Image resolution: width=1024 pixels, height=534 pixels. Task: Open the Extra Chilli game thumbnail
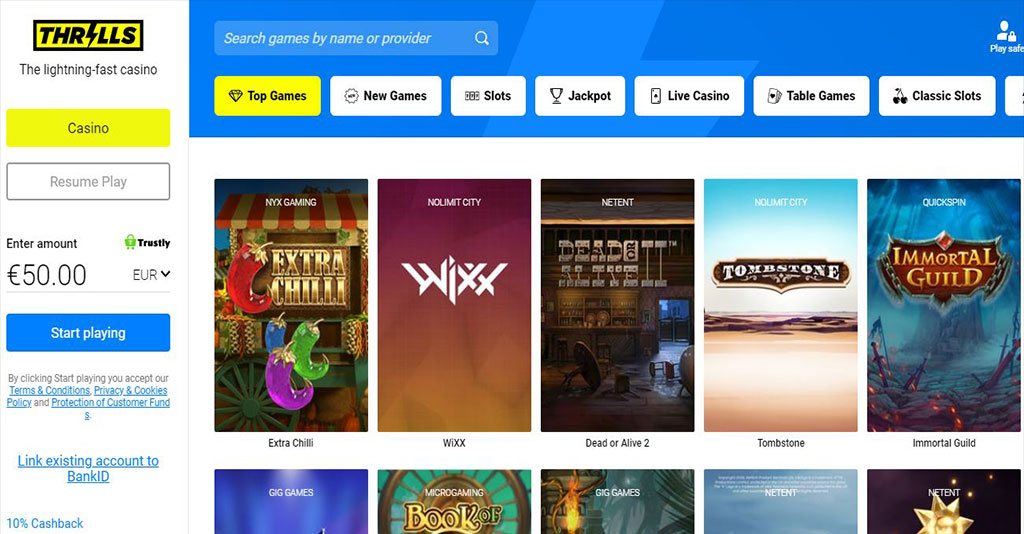[291, 305]
